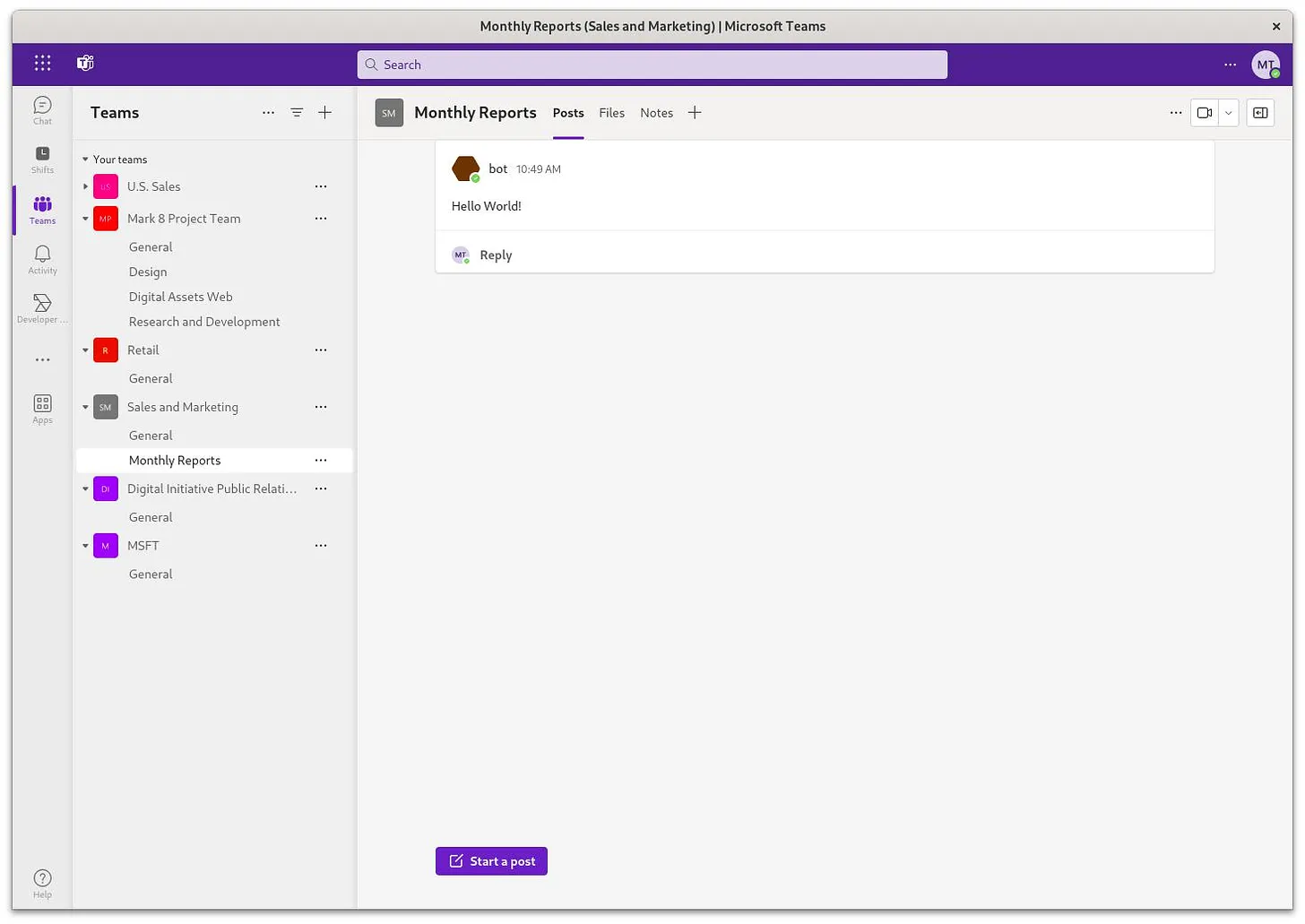Open channel more options ellipsis
Viewport: 1305px width, 924px height.
(x=1176, y=113)
